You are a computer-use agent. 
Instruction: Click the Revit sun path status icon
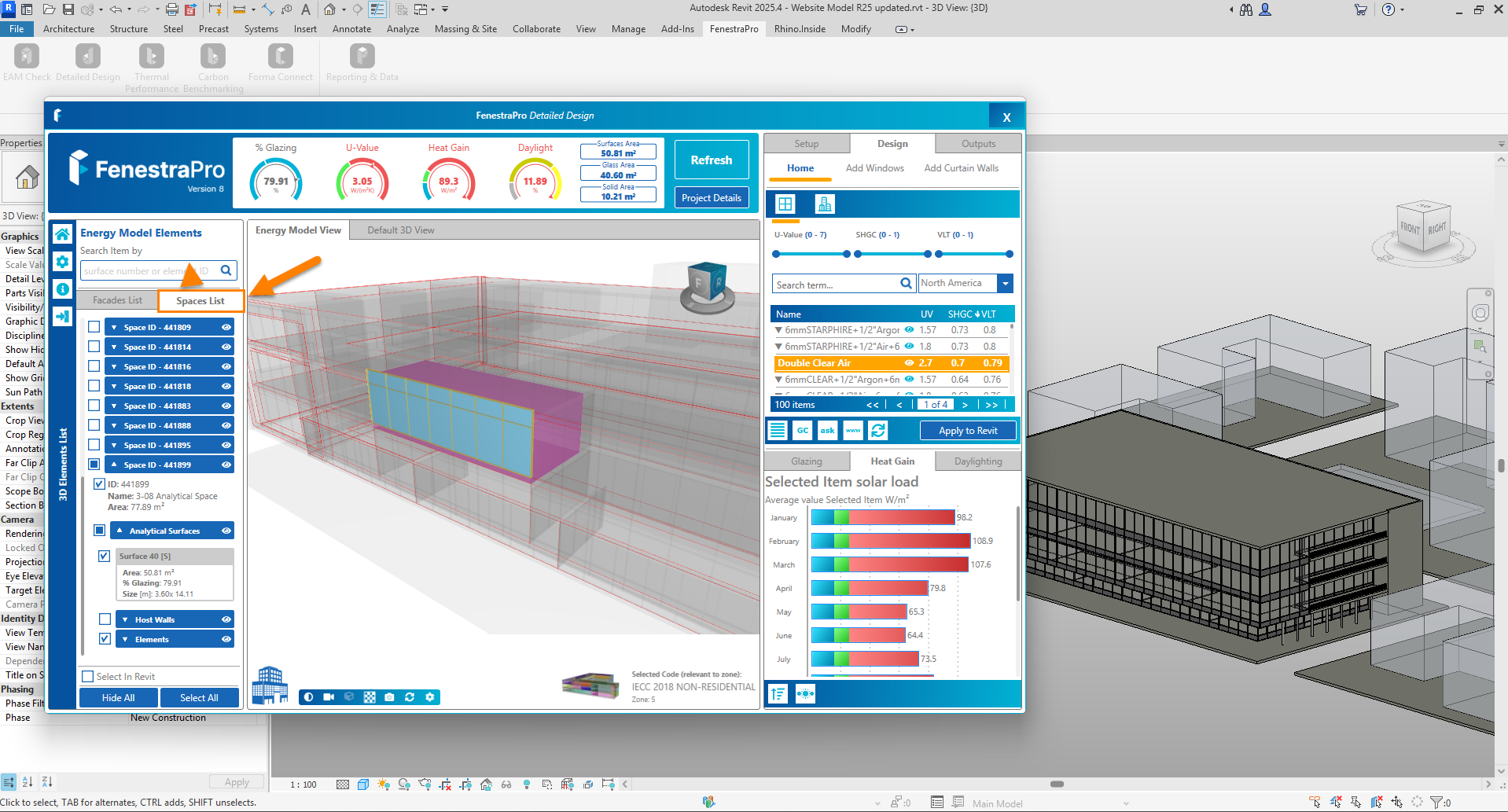point(384,784)
